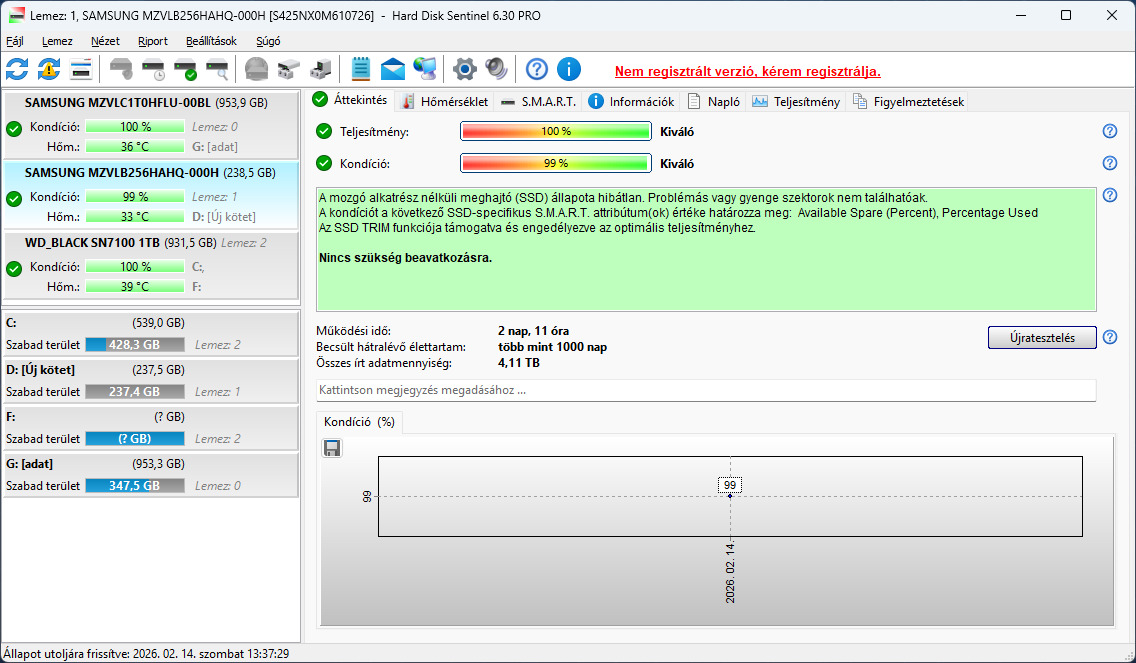Select SAMSUNG MZVLC1T0HFLU-00BL disk entry
This screenshot has width=1136, height=663.
(x=151, y=125)
